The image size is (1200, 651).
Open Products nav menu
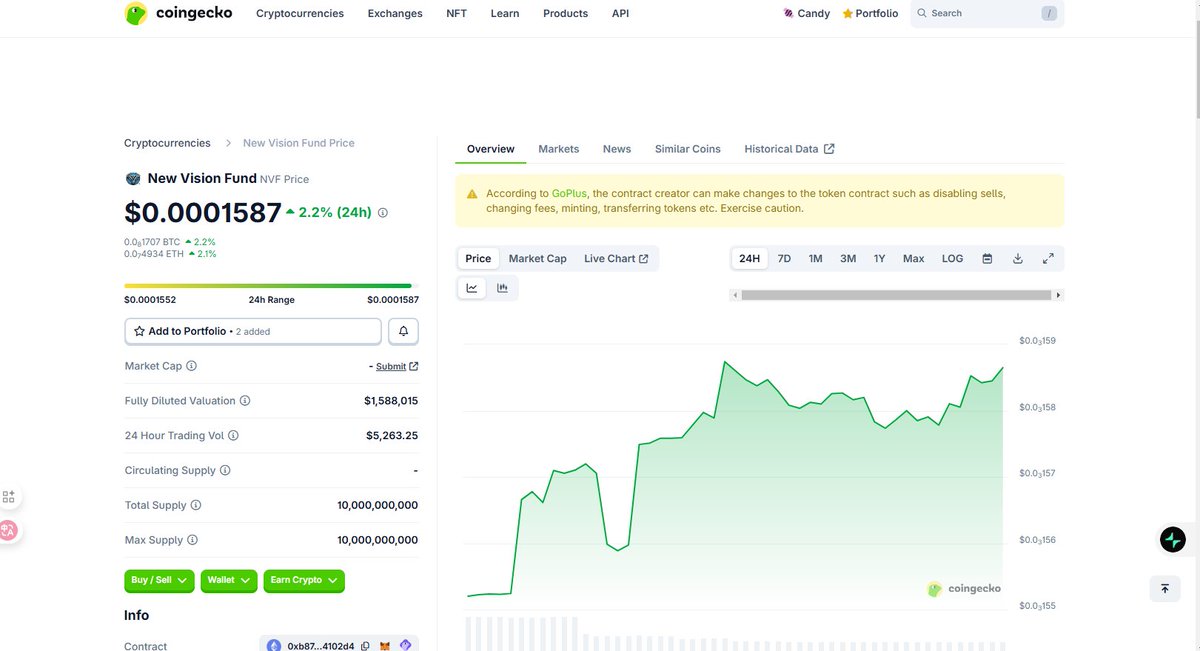(x=565, y=14)
